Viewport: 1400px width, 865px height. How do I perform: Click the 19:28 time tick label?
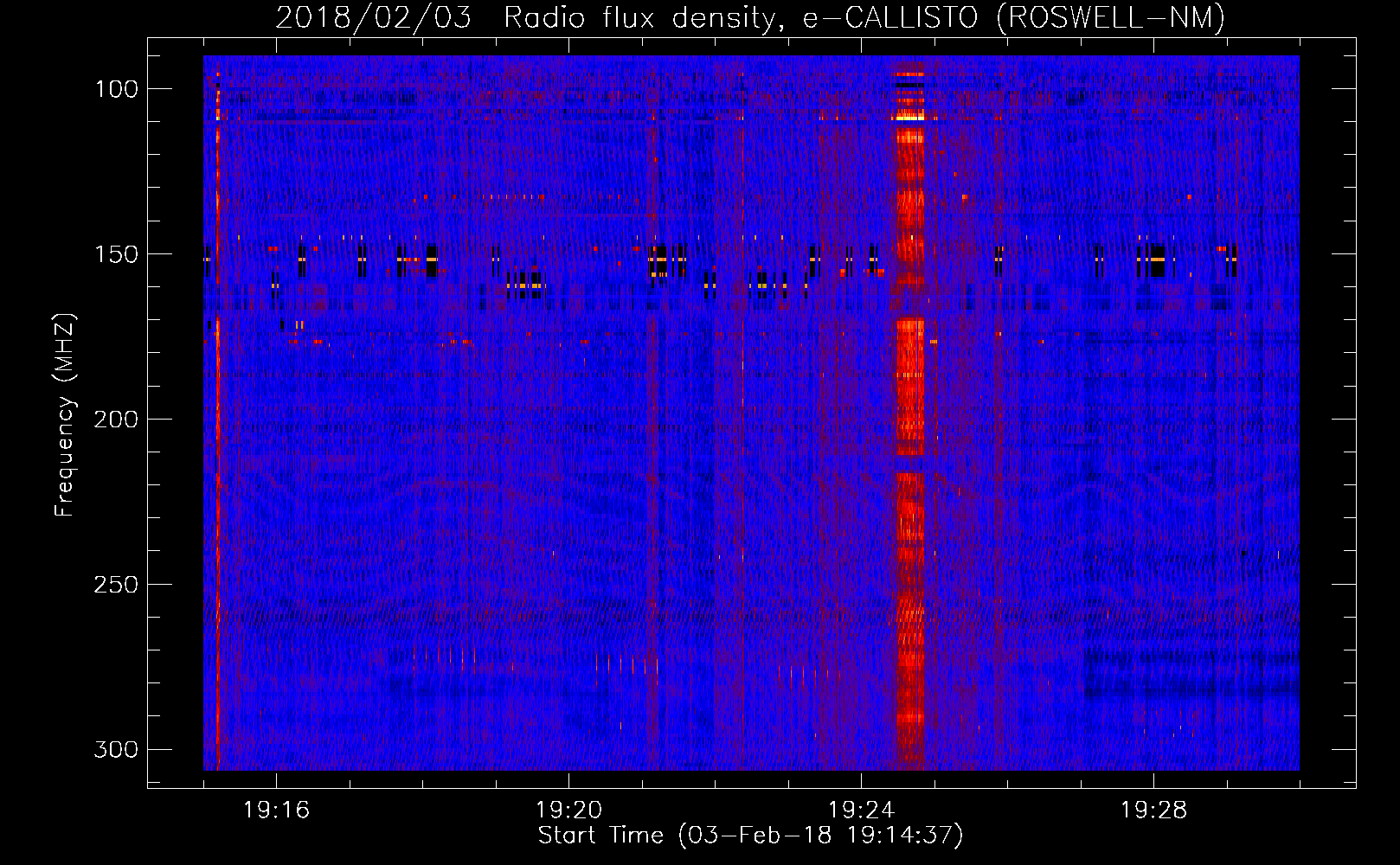(1153, 811)
